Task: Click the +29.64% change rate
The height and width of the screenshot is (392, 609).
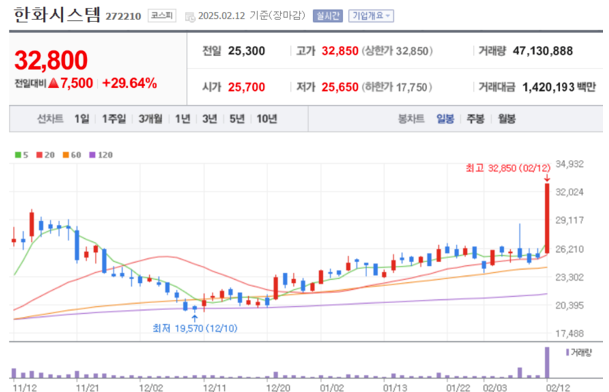Action: pyautogui.click(x=129, y=83)
